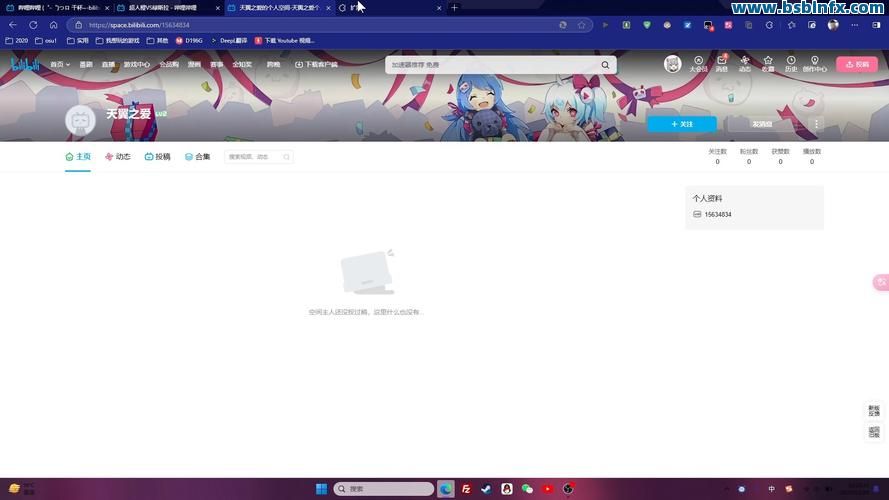Open the three-dot more menu on banner
The image size is (889, 500).
coord(816,124)
